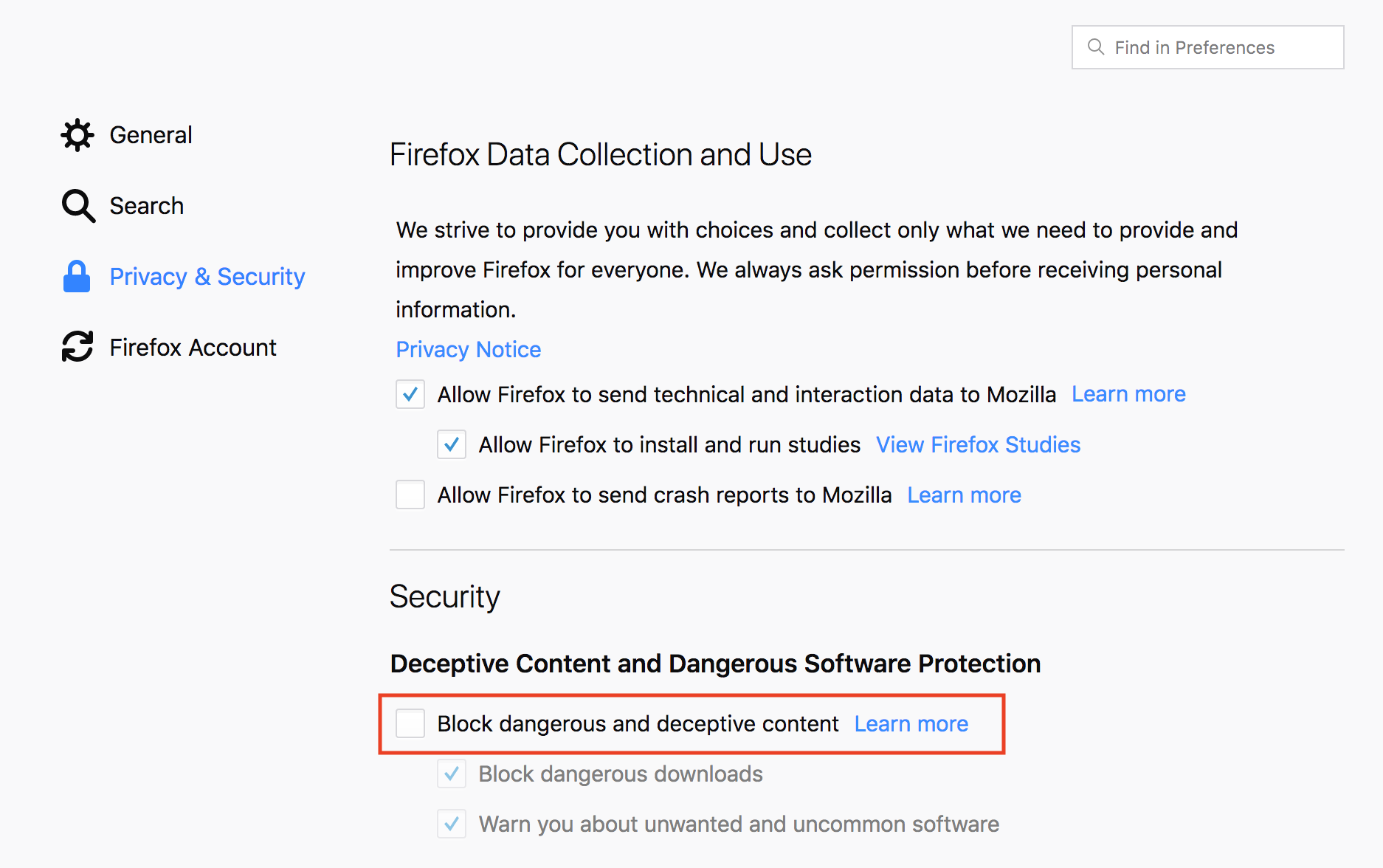Disable sending technical and interaction data
The image size is (1383, 868).
coord(410,394)
